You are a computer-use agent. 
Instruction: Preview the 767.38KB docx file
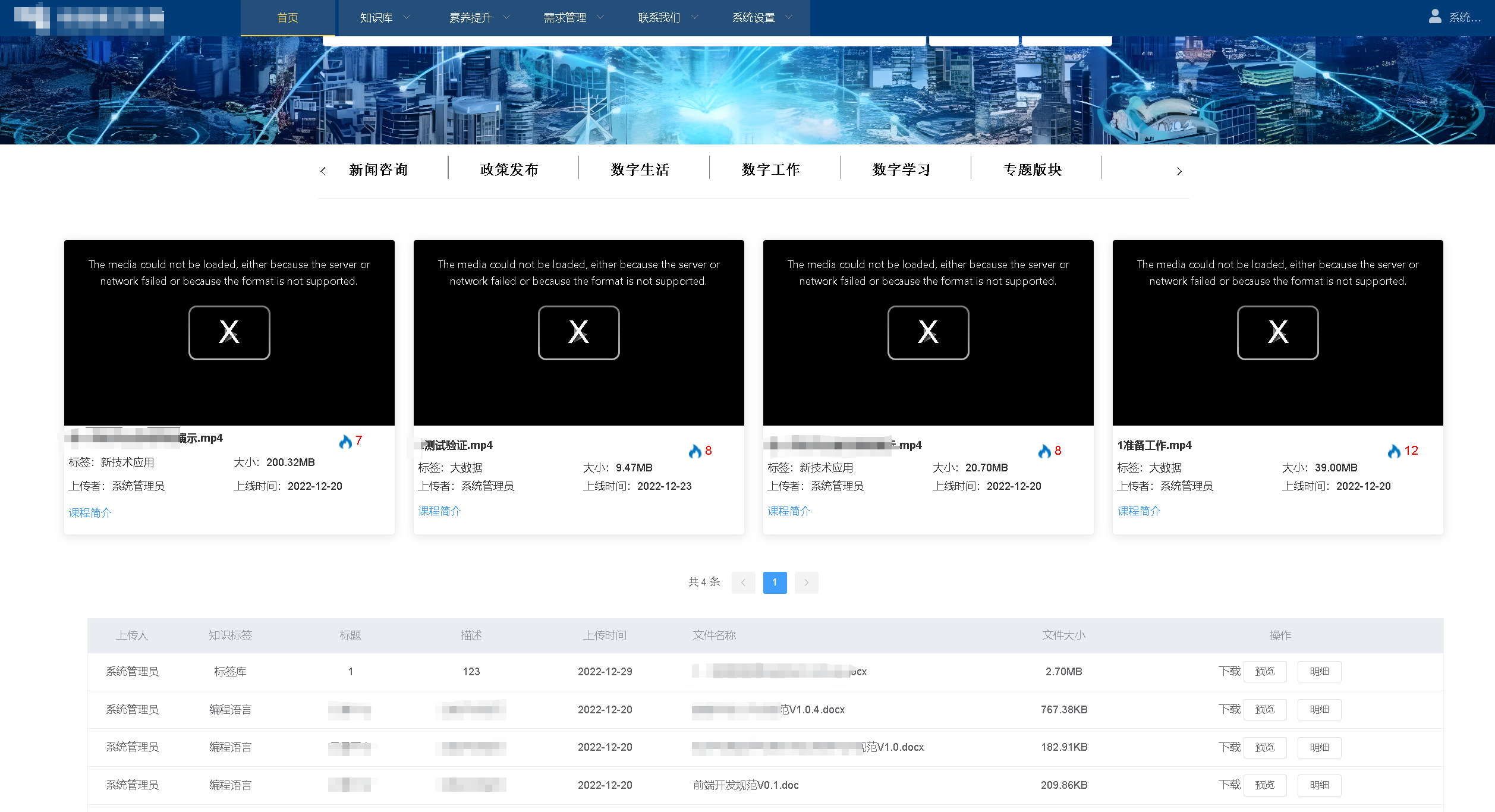(x=1265, y=710)
